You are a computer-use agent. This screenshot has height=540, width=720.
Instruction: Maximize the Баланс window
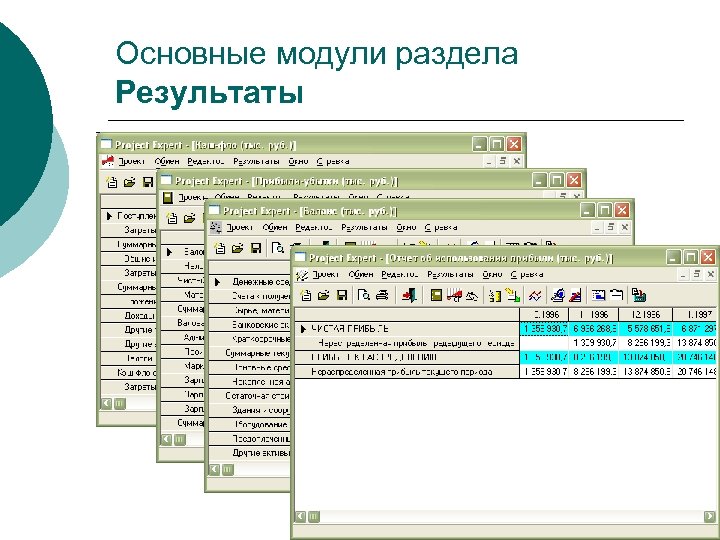click(604, 211)
